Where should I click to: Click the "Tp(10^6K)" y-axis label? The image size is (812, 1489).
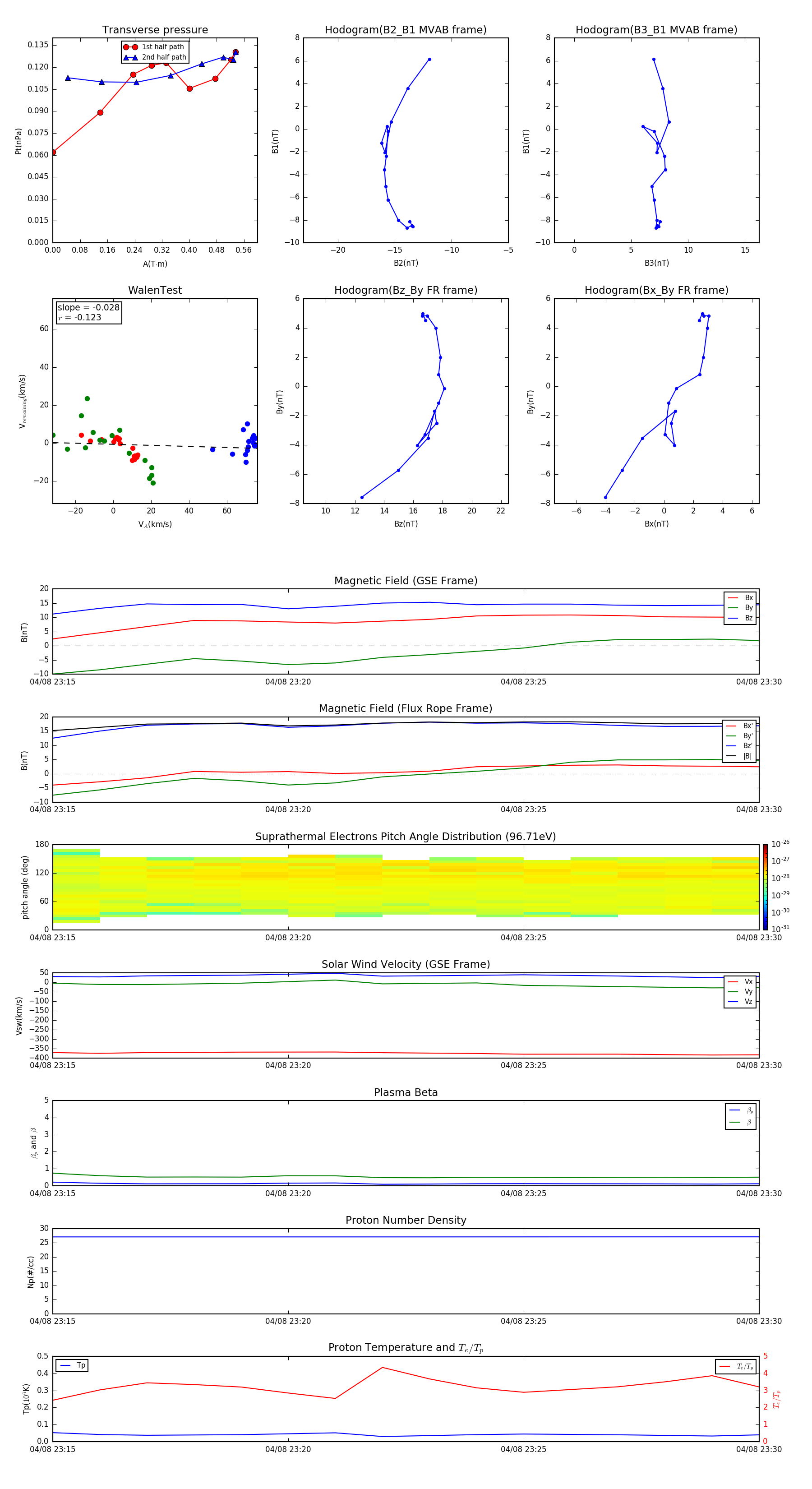(x=26, y=1399)
